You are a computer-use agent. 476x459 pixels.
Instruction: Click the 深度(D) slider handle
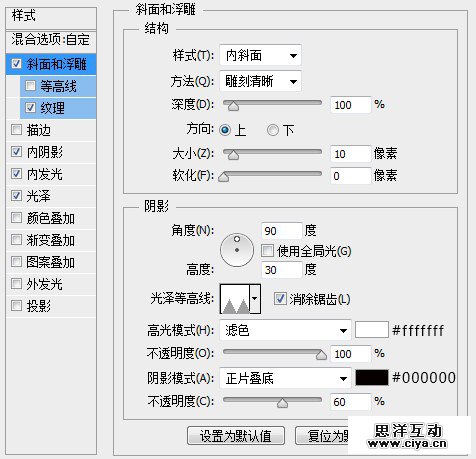pos(233,106)
